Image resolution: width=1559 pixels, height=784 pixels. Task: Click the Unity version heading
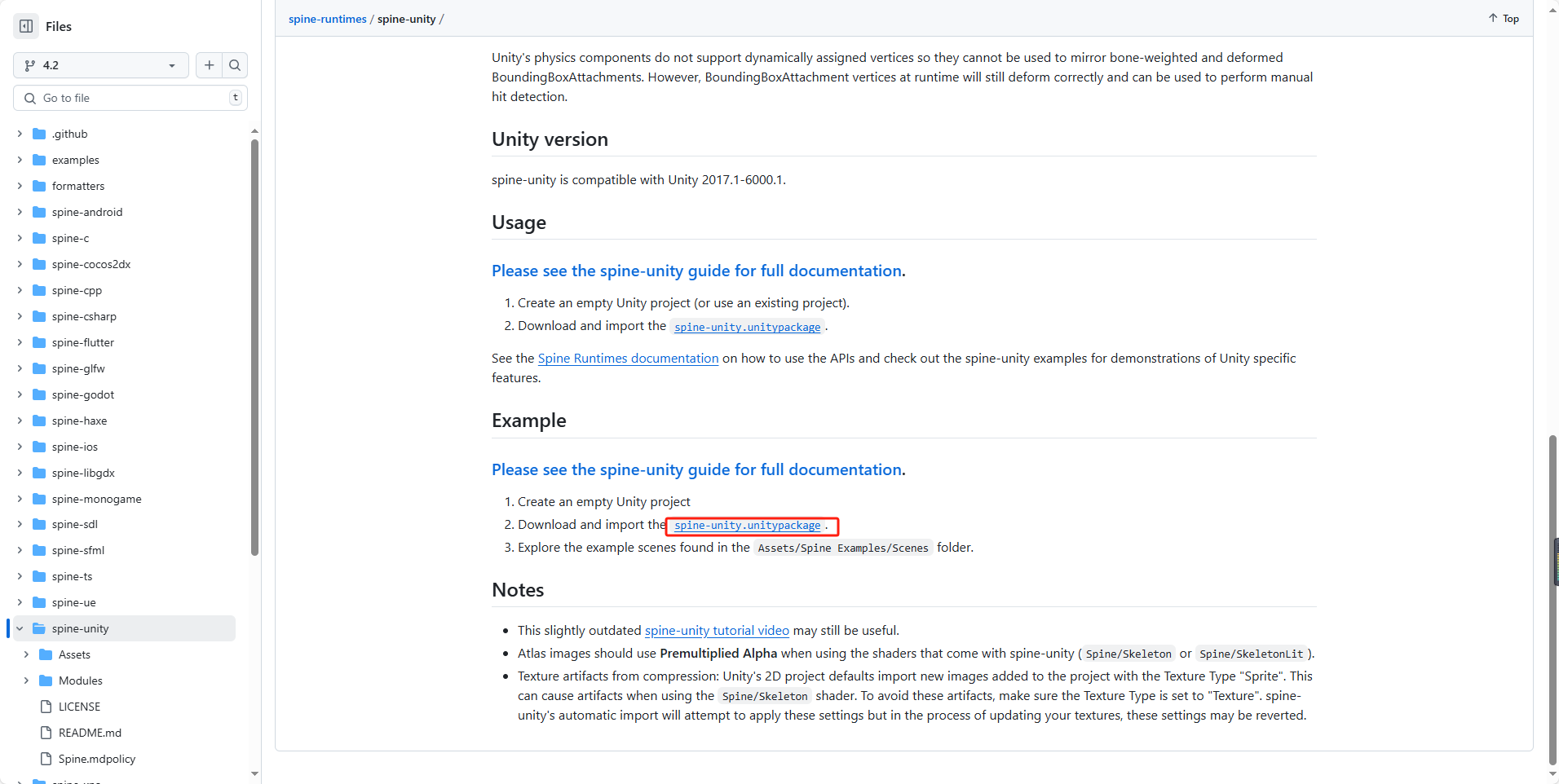(x=550, y=139)
